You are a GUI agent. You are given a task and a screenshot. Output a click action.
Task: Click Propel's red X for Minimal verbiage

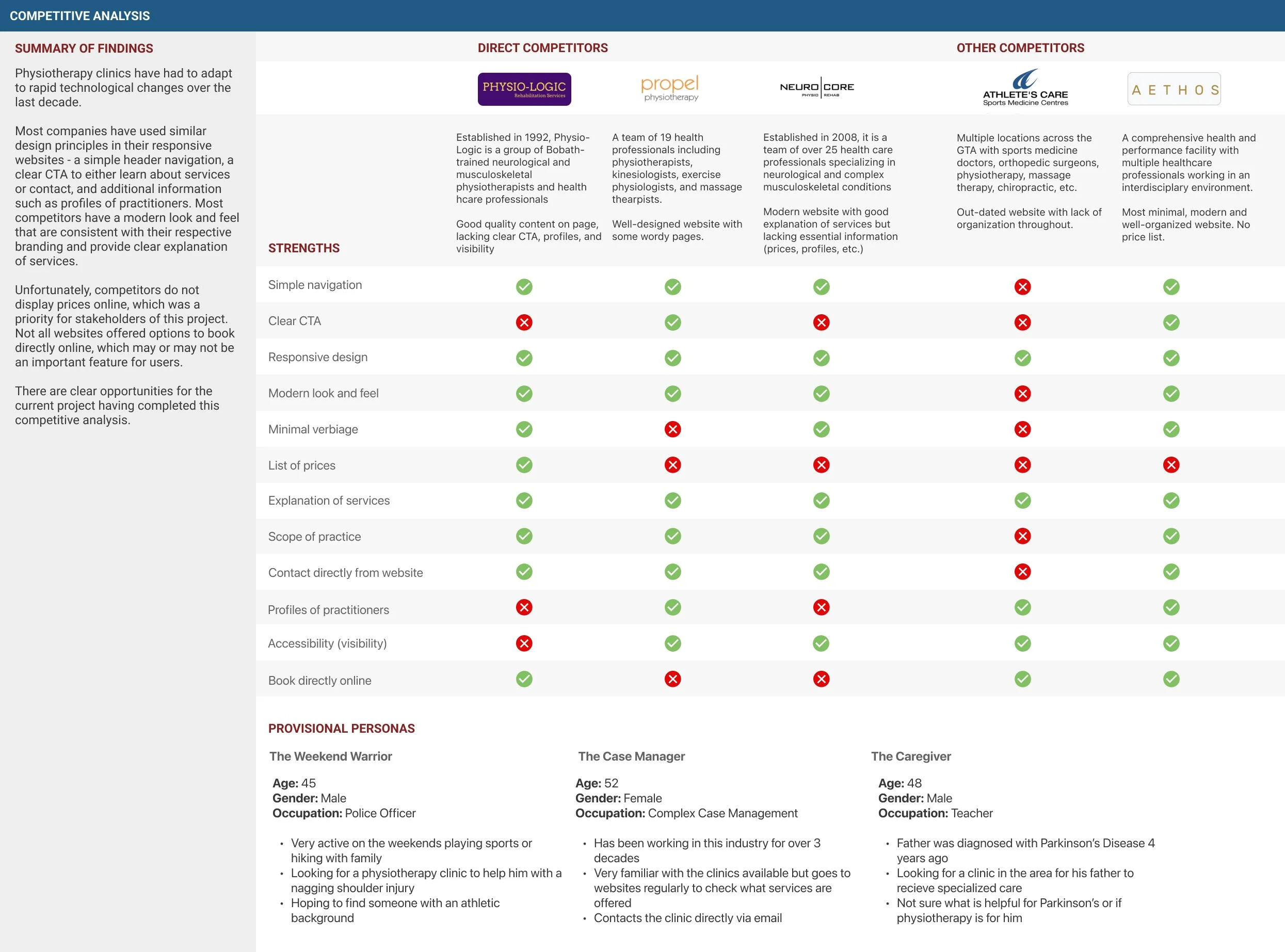tap(672, 429)
